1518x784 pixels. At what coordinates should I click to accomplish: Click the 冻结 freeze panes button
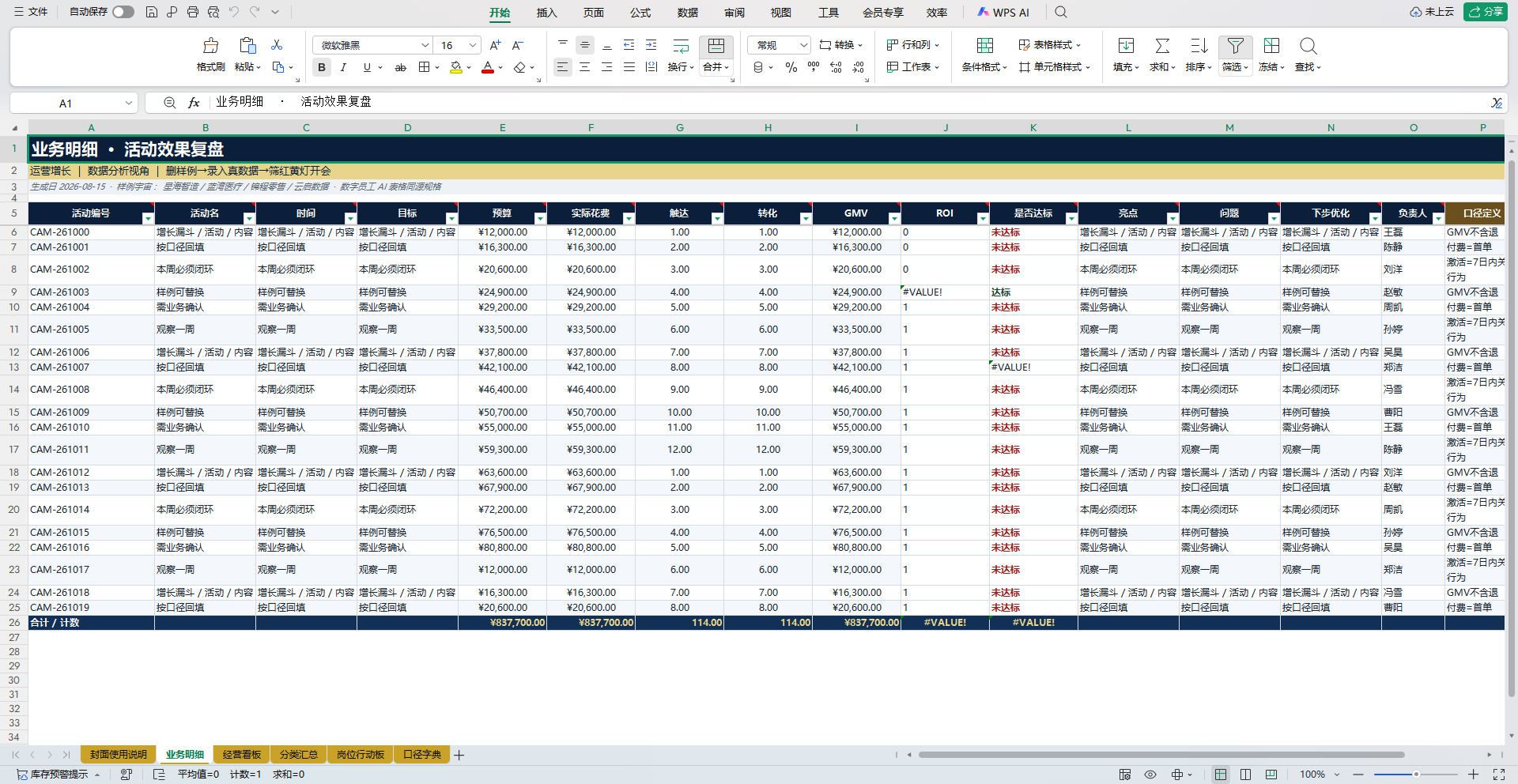1271,55
